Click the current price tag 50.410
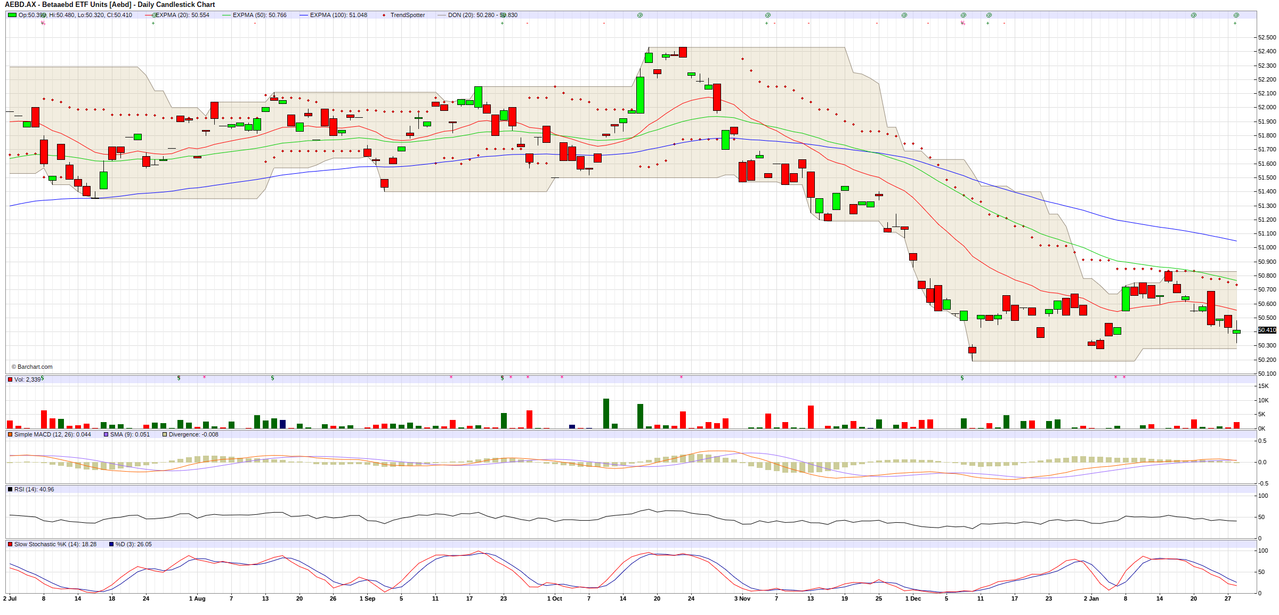The width and height of the screenshot is (1279, 615). [x=1267, y=329]
